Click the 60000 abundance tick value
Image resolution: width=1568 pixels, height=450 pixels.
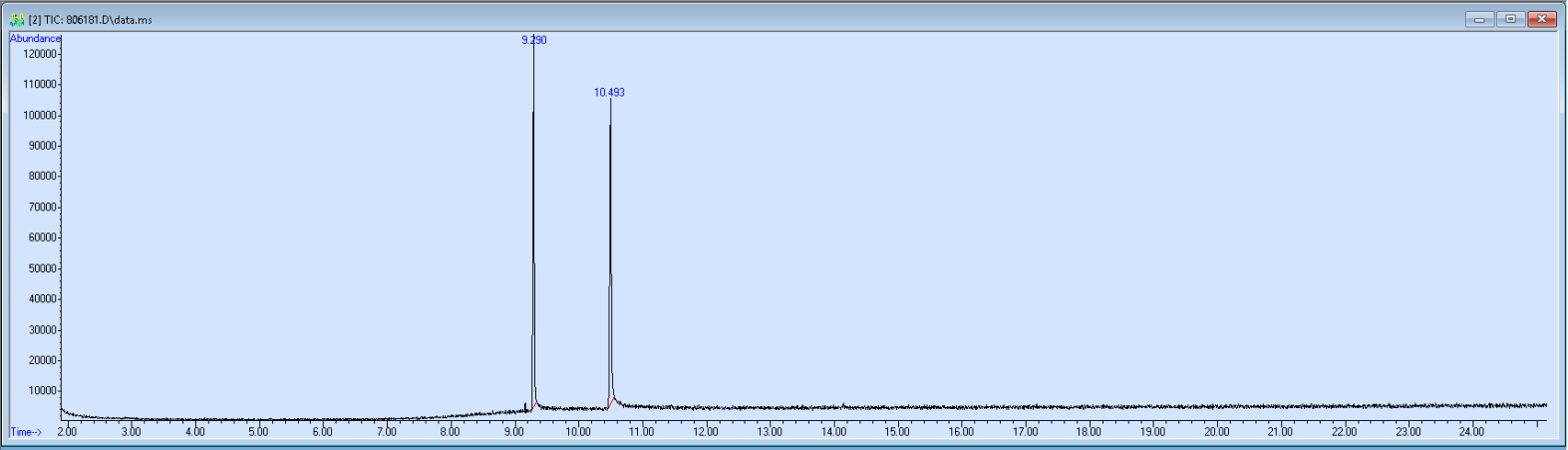(42, 237)
